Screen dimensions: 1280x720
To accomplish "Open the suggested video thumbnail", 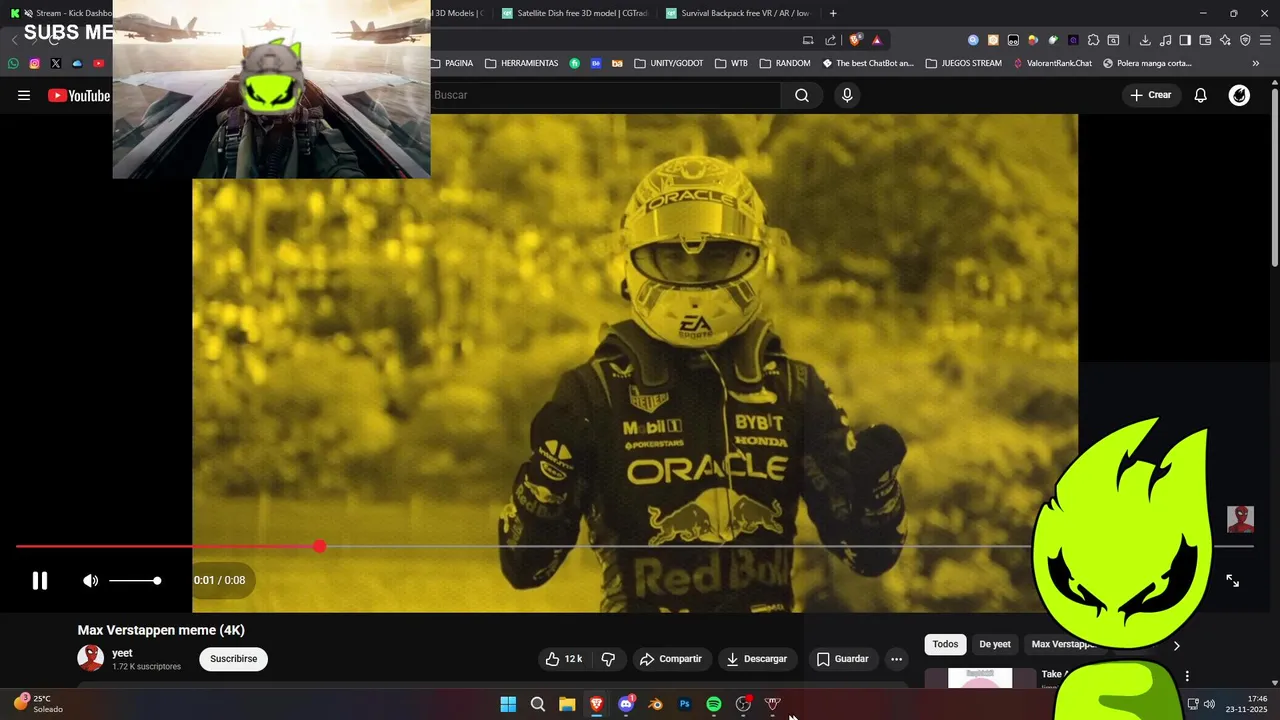I will [x=980, y=678].
